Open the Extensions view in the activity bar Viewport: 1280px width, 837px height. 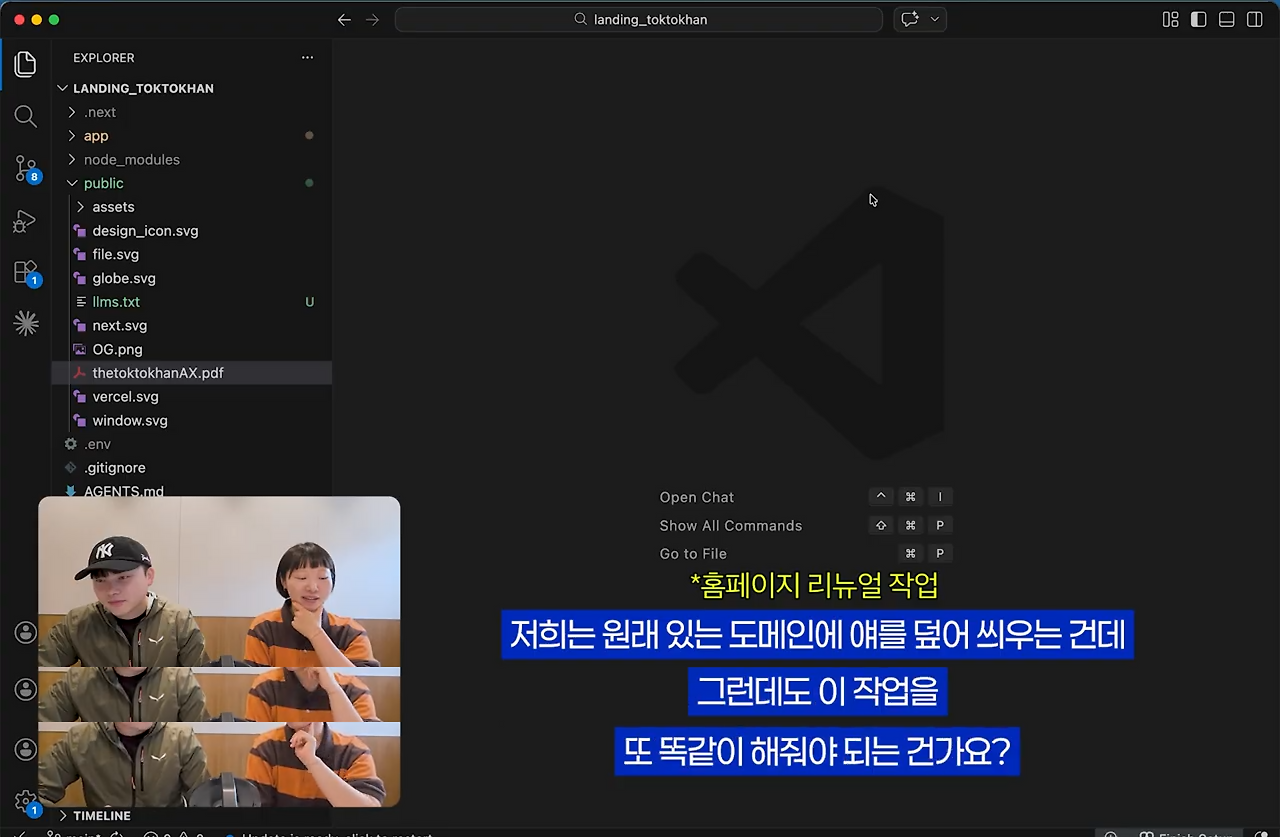click(x=26, y=272)
